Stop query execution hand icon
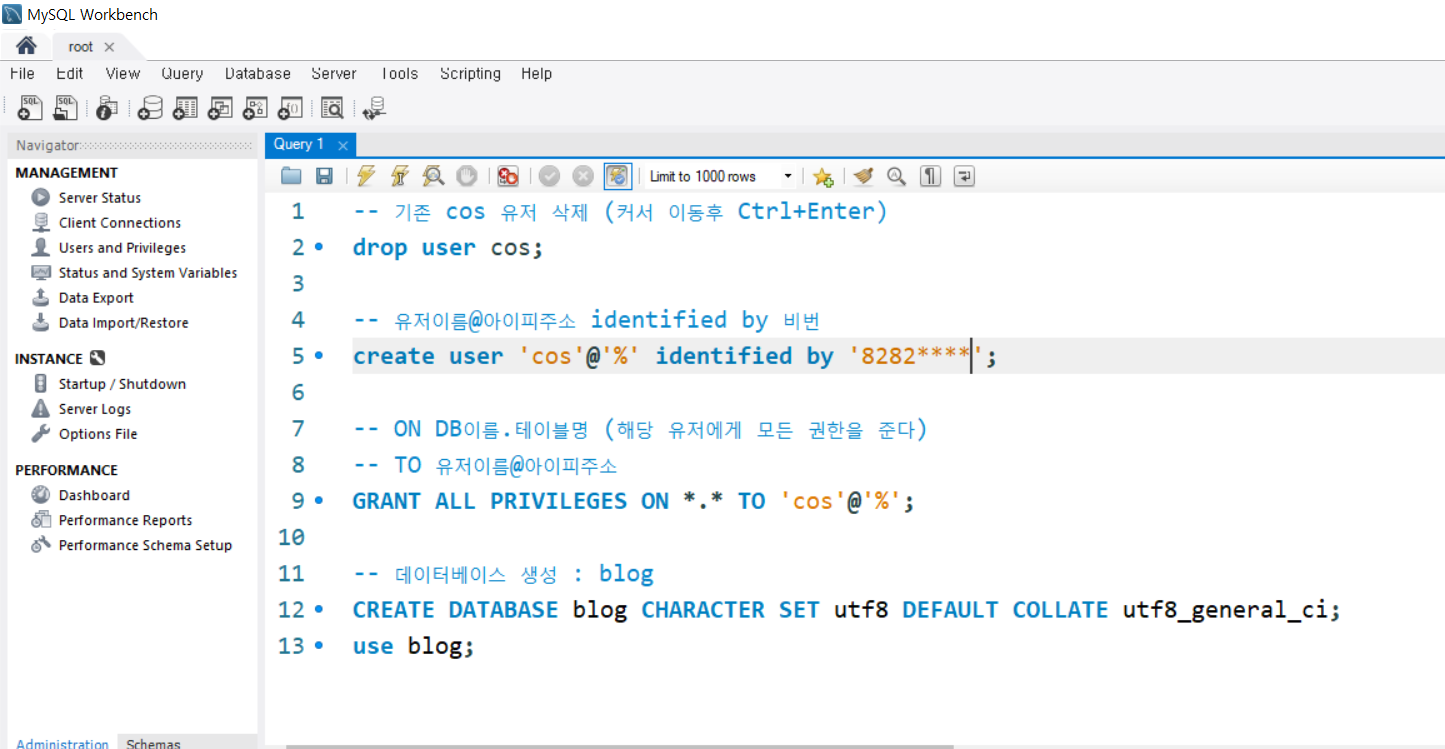Image resolution: width=1445 pixels, height=749 pixels. click(467, 176)
